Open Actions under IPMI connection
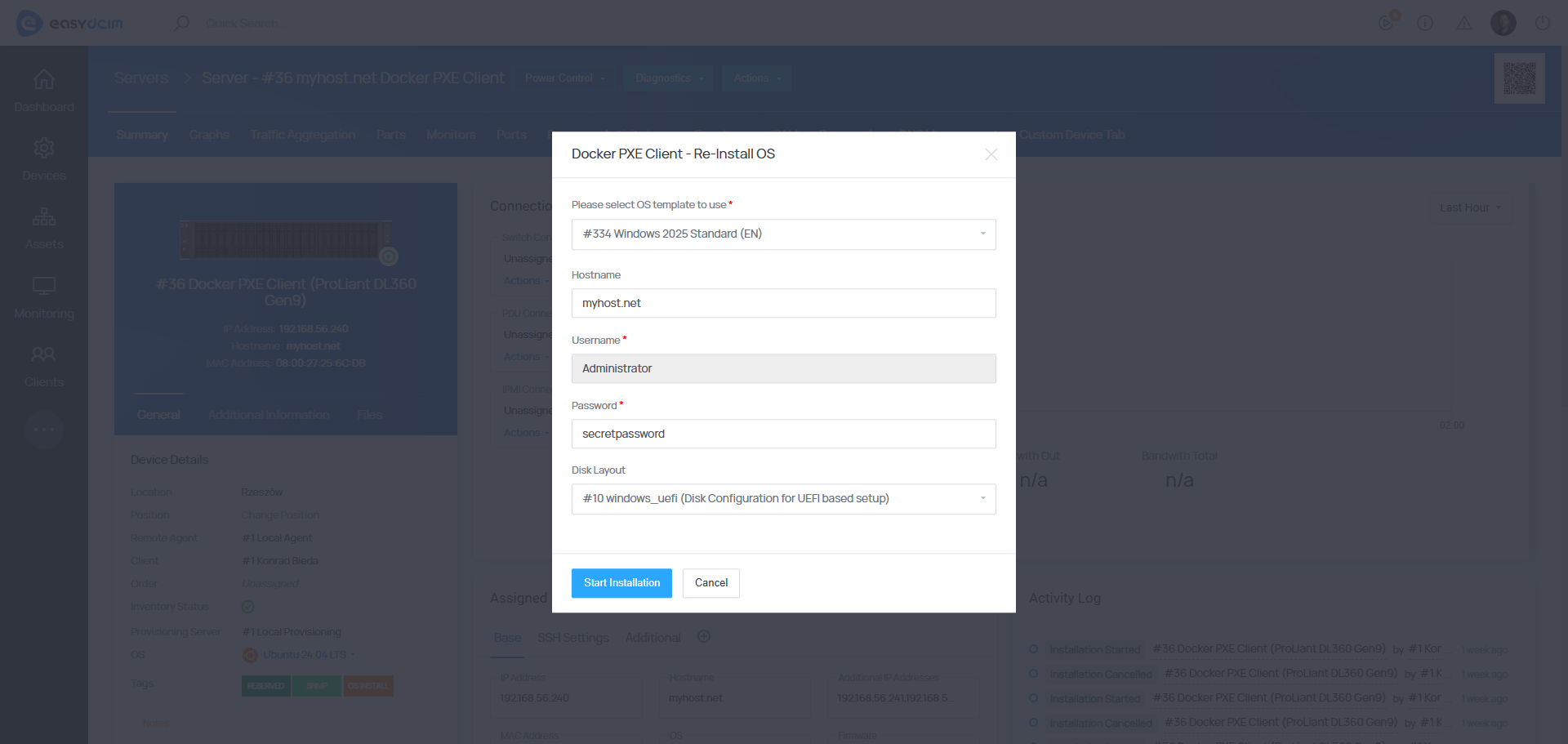This screenshot has width=1568, height=744. 526,433
